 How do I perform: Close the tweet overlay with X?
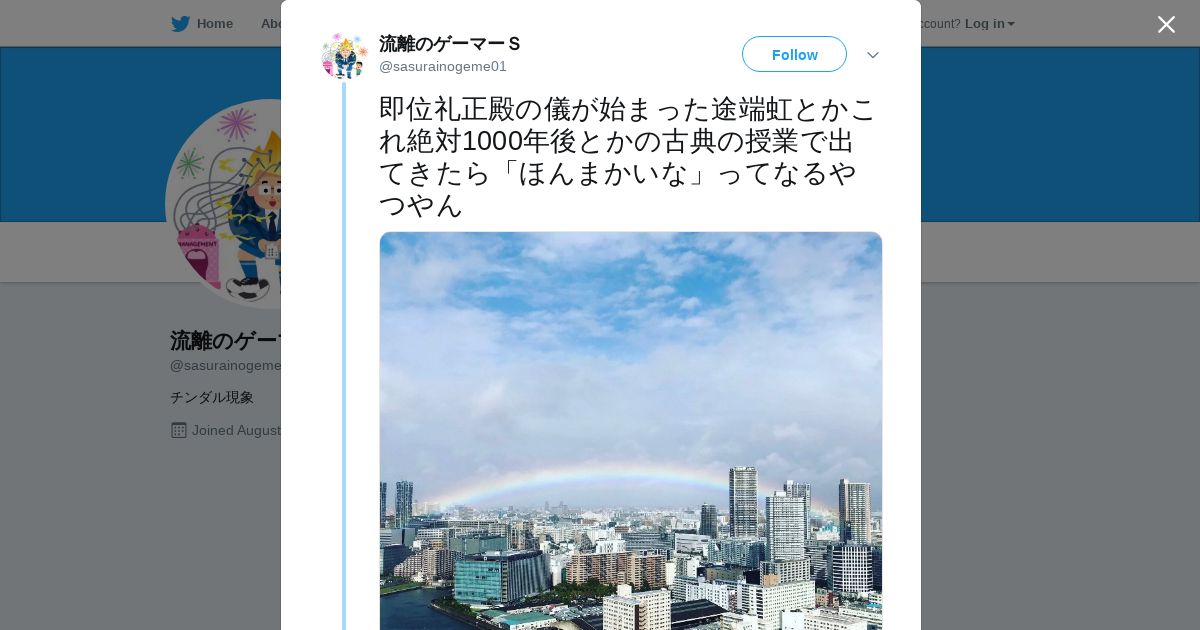click(1166, 24)
